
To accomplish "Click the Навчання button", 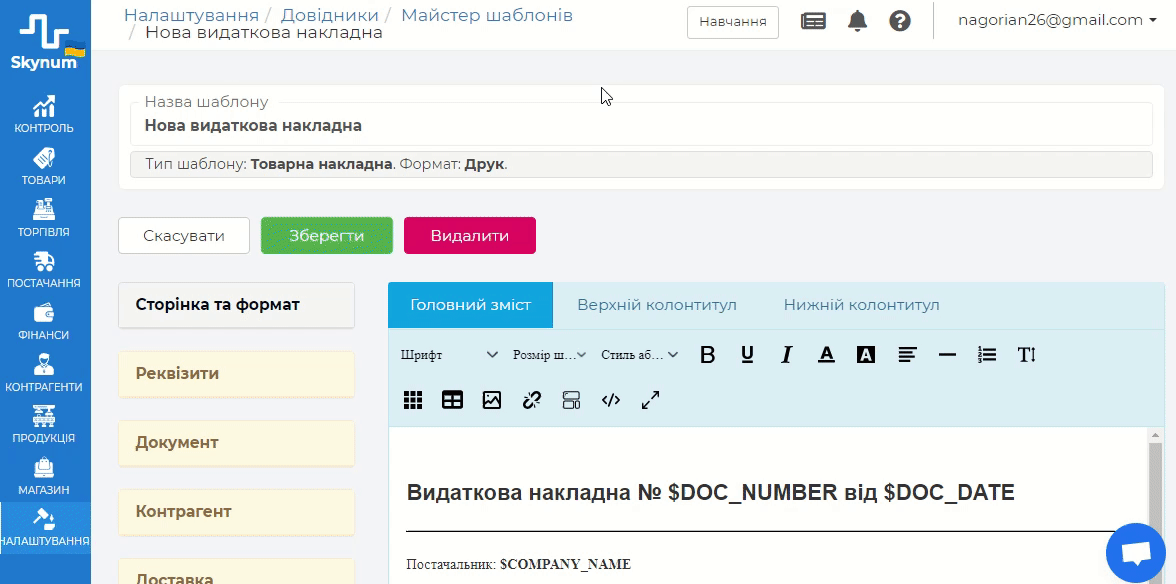I will [x=733, y=22].
